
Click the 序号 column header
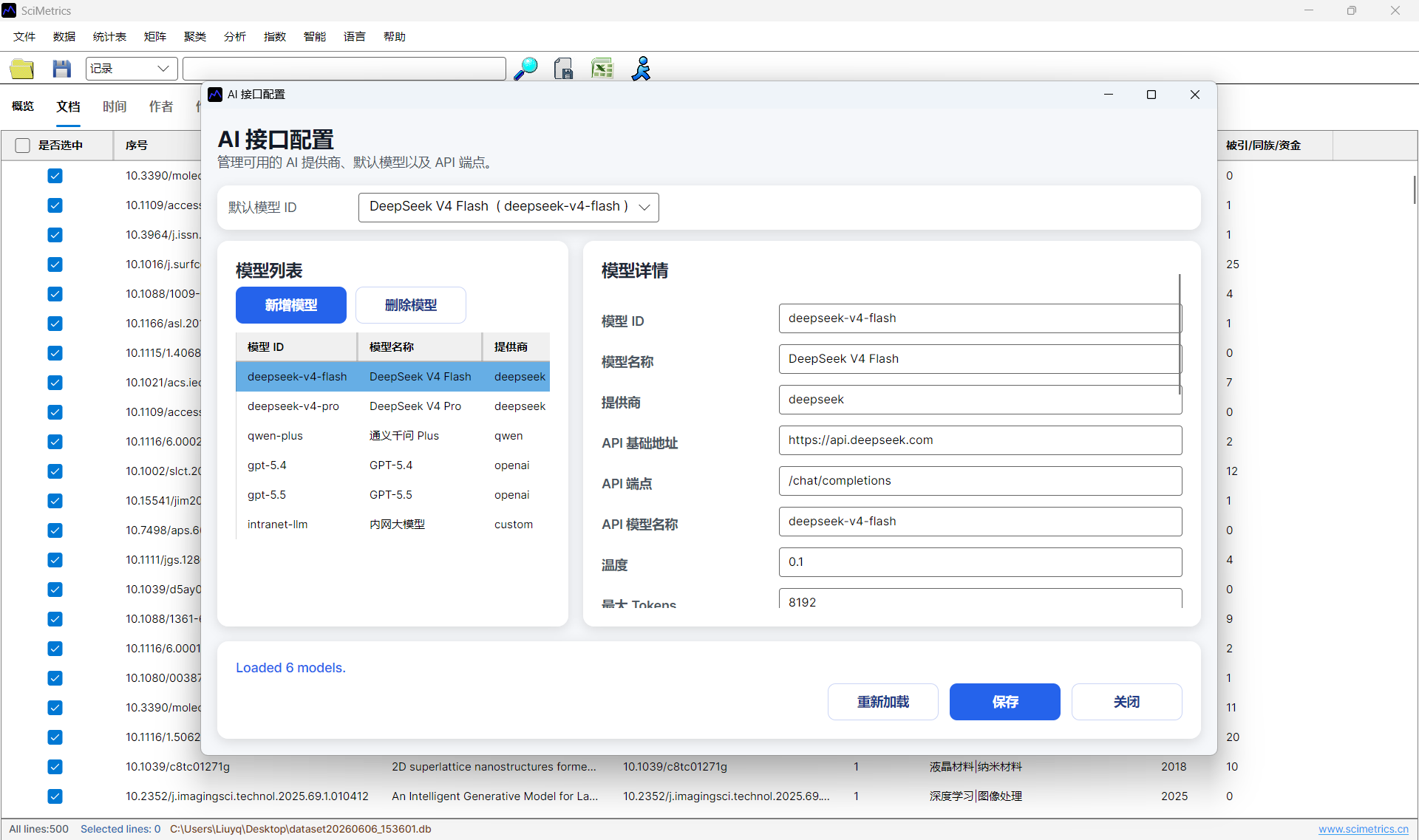click(x=157, y=146)
